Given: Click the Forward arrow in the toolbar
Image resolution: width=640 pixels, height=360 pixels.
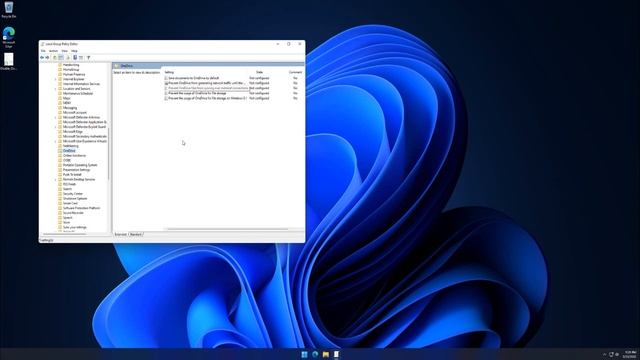Looking at the screenshot, I should [x=47, y=58].
